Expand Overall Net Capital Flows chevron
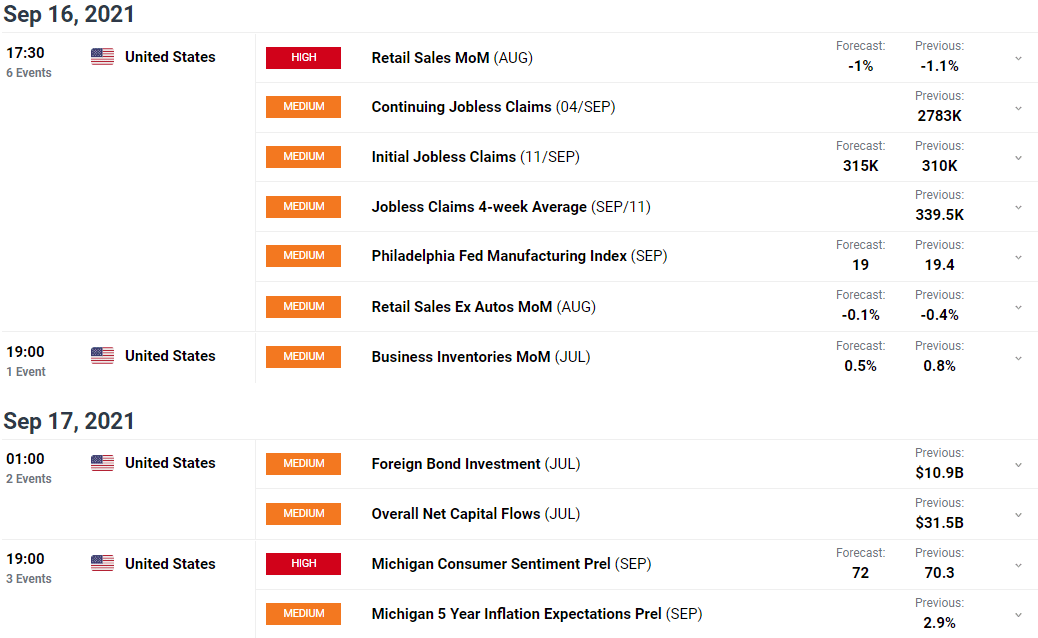The width and height of the screenshot is (1038, 638). 1018,514
